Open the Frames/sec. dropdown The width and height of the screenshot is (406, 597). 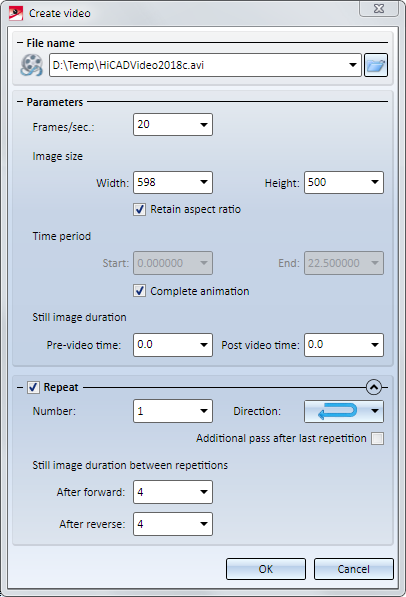click(204, 125)
